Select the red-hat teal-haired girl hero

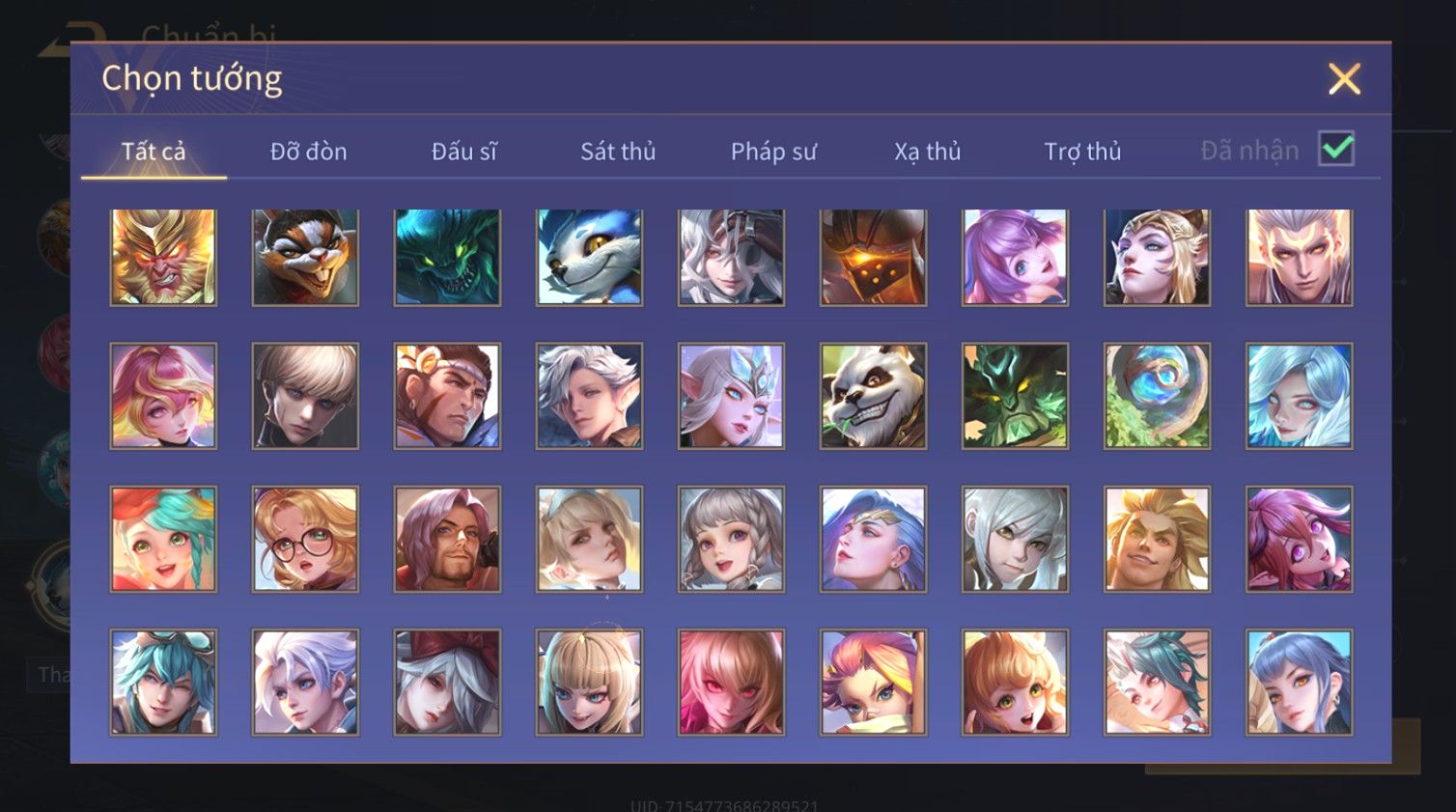(163, 539)
